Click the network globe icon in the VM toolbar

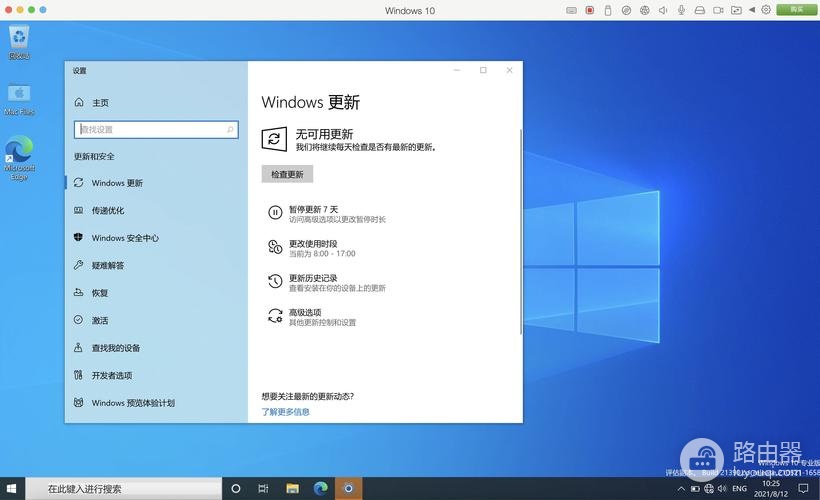645,10
